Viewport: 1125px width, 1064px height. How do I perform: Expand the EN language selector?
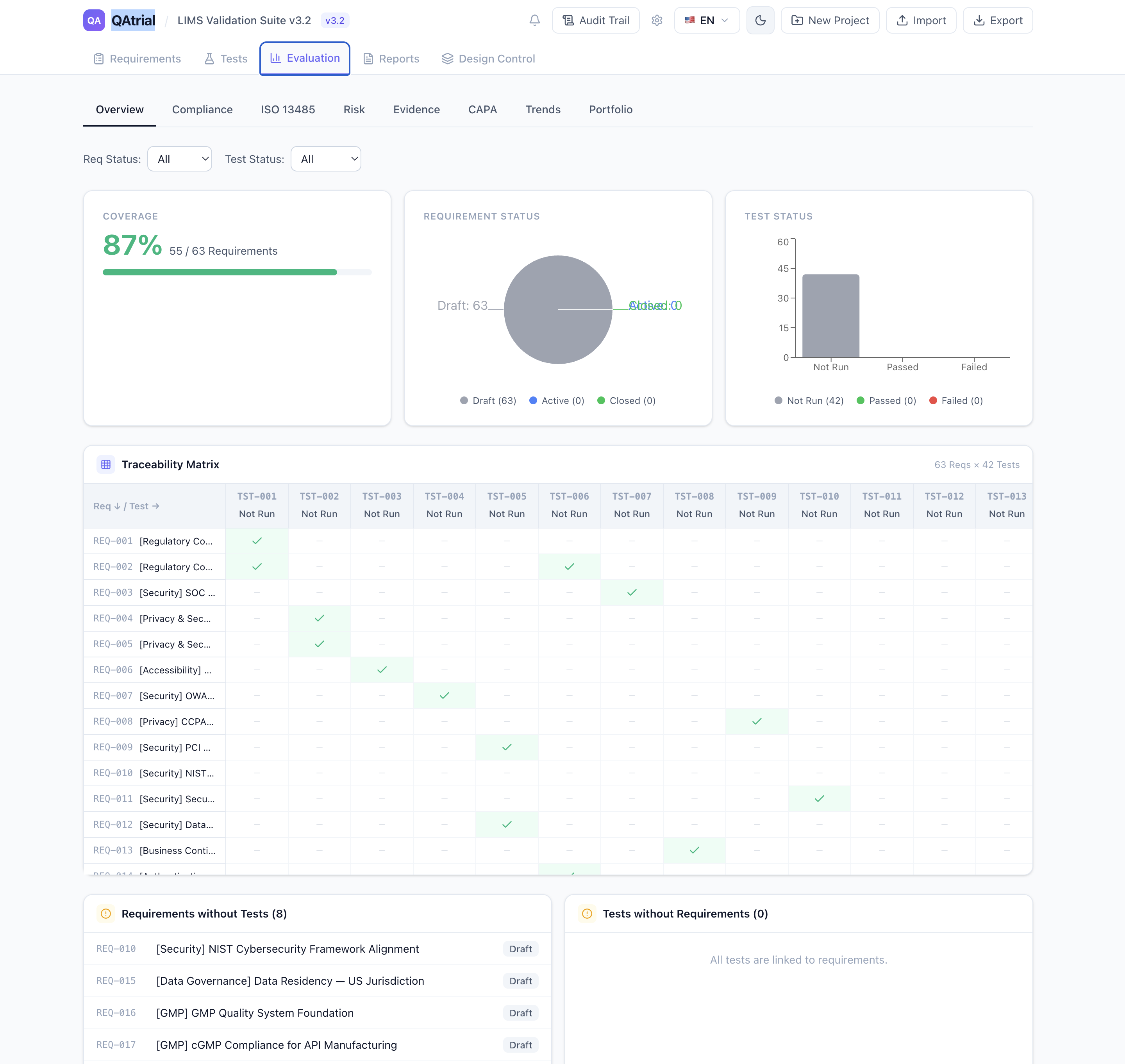pos(706,20)
